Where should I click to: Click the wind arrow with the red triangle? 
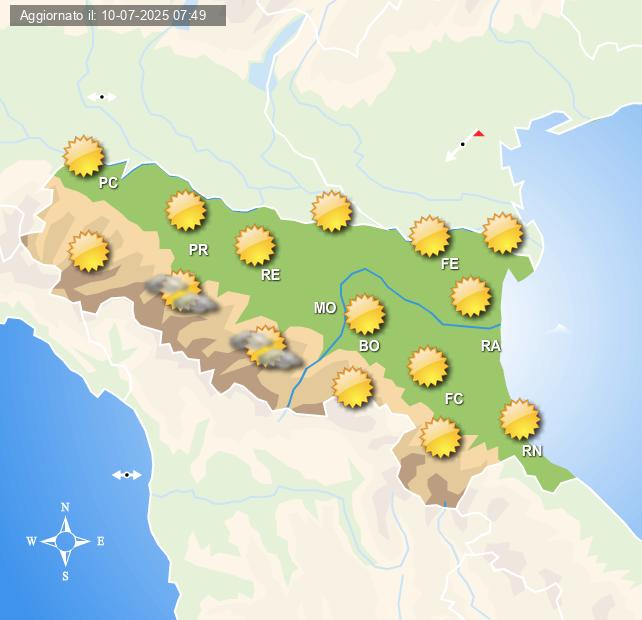click(x=464, y=145)
